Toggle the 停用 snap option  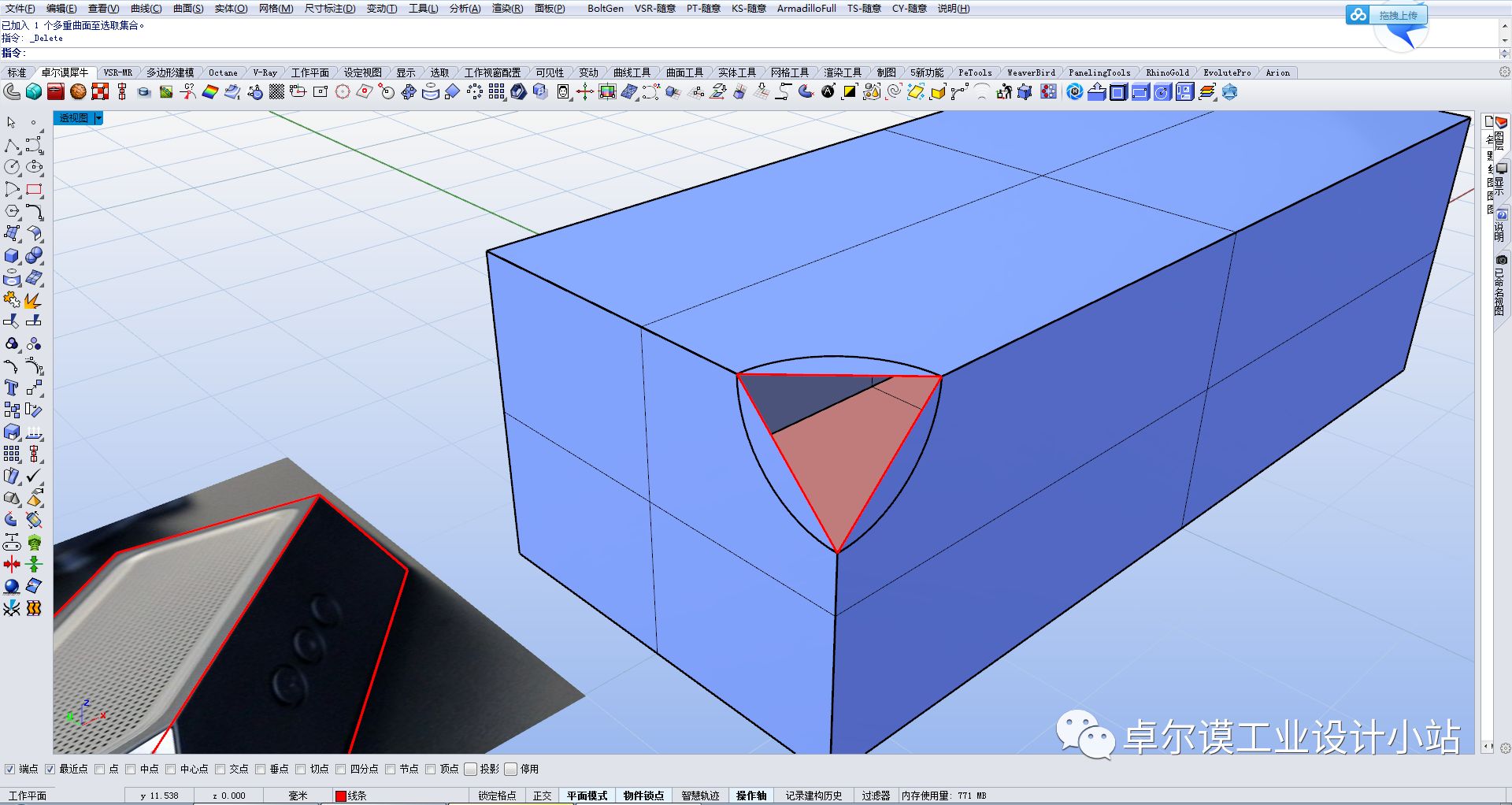(x=511, y=770)
